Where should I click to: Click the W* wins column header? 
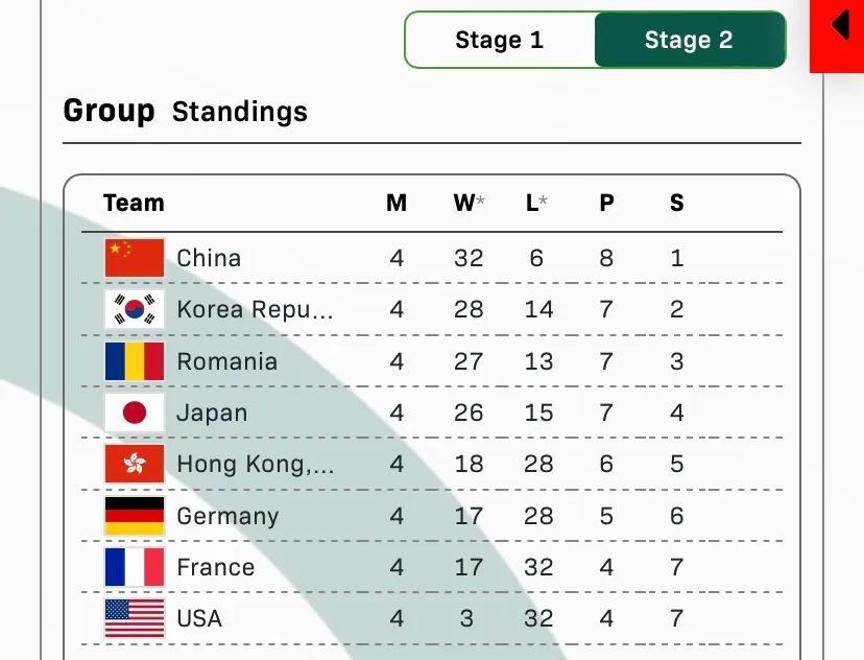click(x=468, y=203)
